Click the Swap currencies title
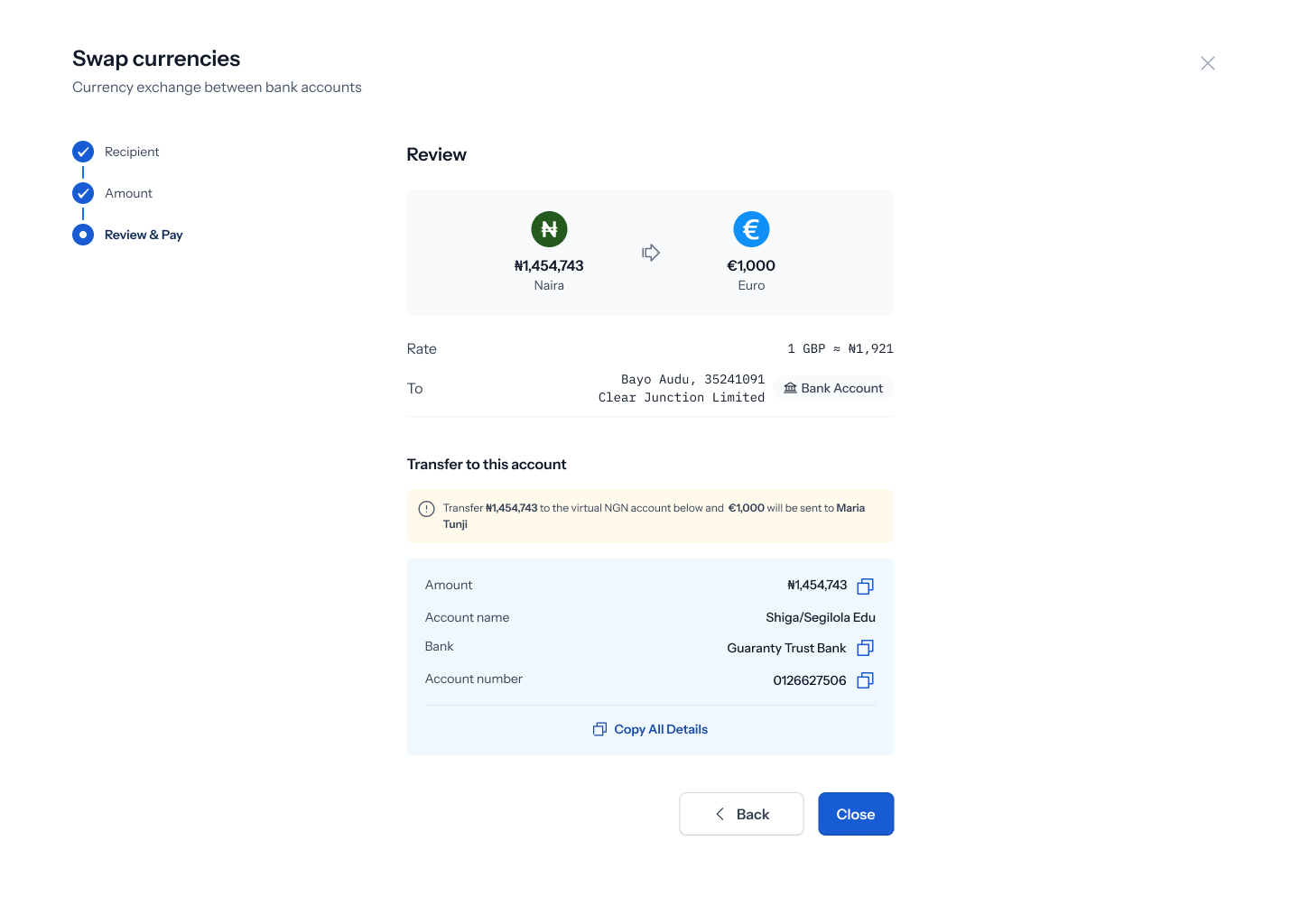The image size is (1300, 924). (x=156, y=59)
